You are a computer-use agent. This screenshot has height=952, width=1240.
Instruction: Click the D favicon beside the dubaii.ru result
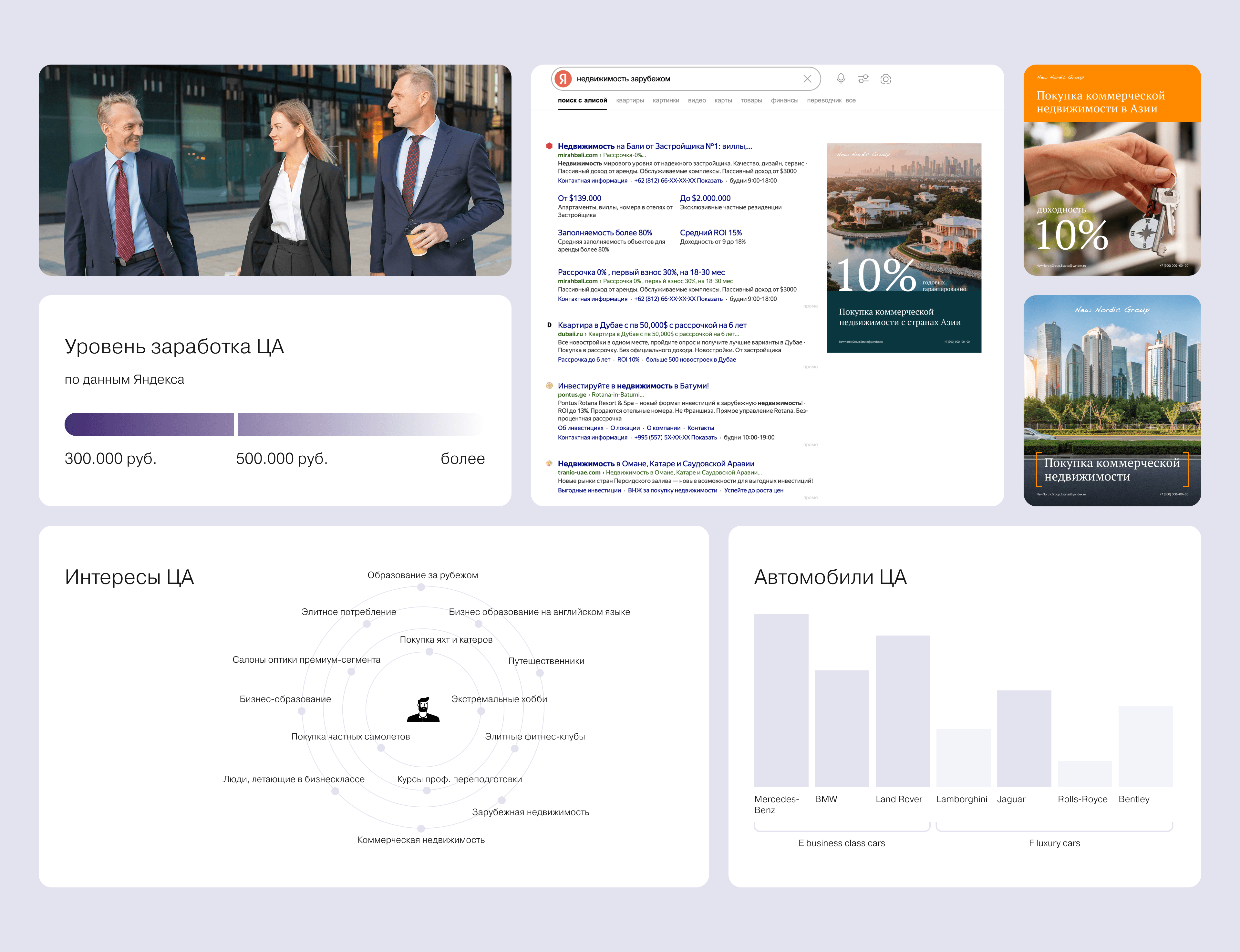[549, 325]
